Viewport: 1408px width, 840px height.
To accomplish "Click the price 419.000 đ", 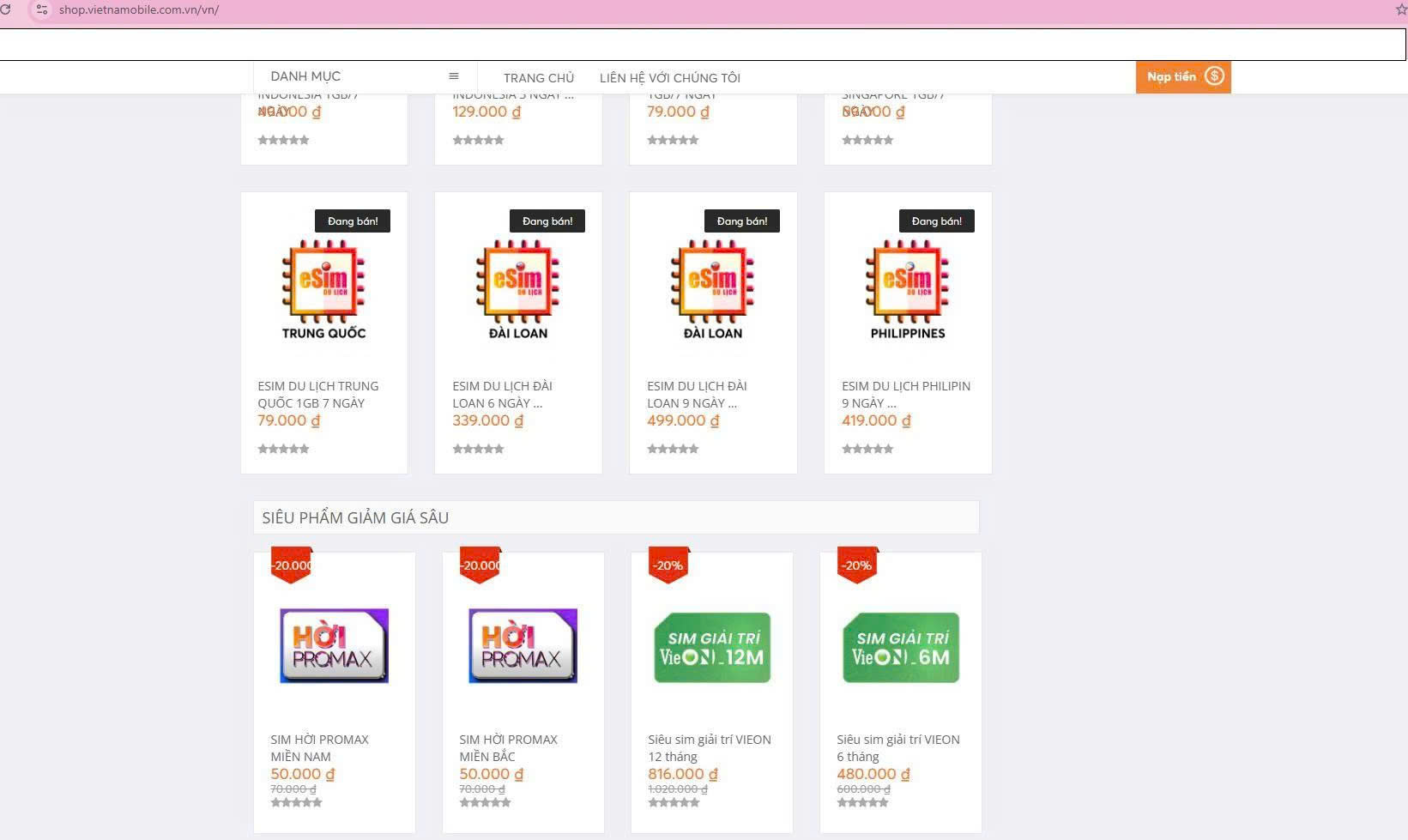I will pyautogui.click(x=876, y=421).
